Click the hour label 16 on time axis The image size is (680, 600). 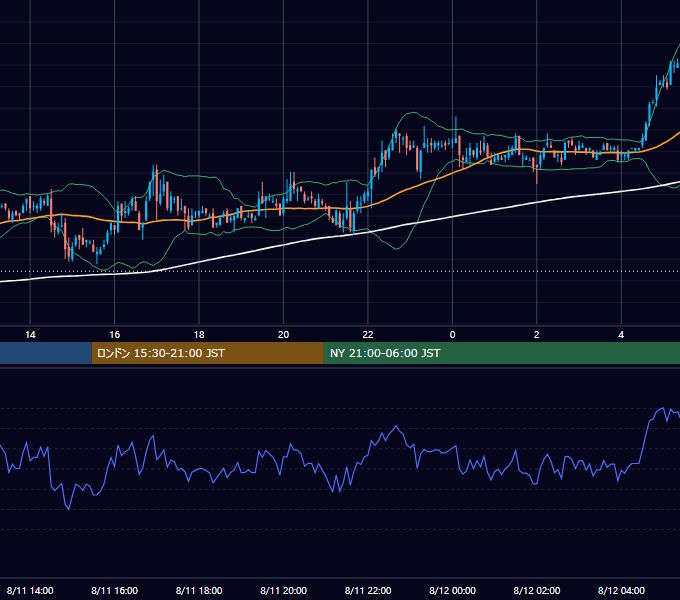point(114,335)
